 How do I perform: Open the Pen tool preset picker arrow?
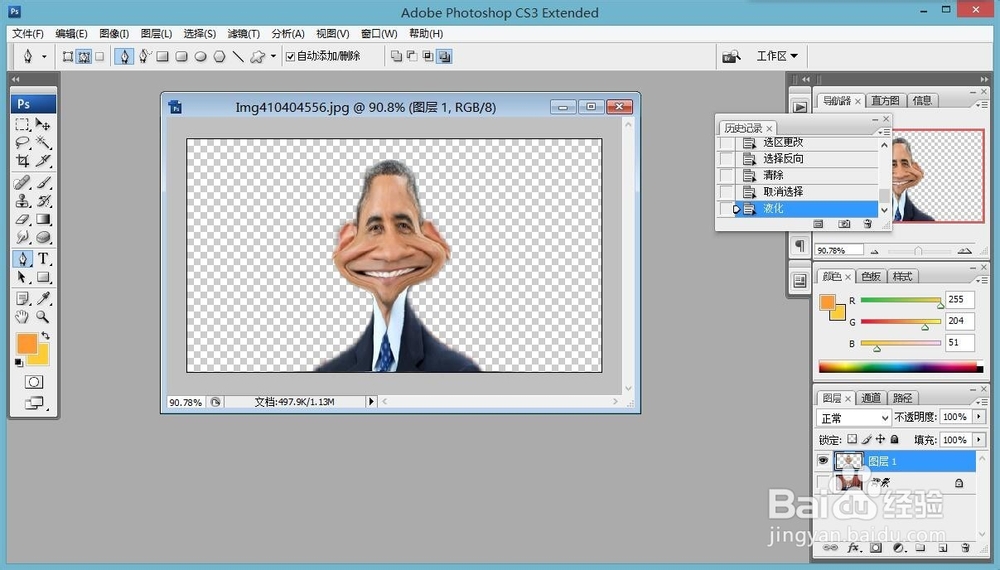point(44,56)
